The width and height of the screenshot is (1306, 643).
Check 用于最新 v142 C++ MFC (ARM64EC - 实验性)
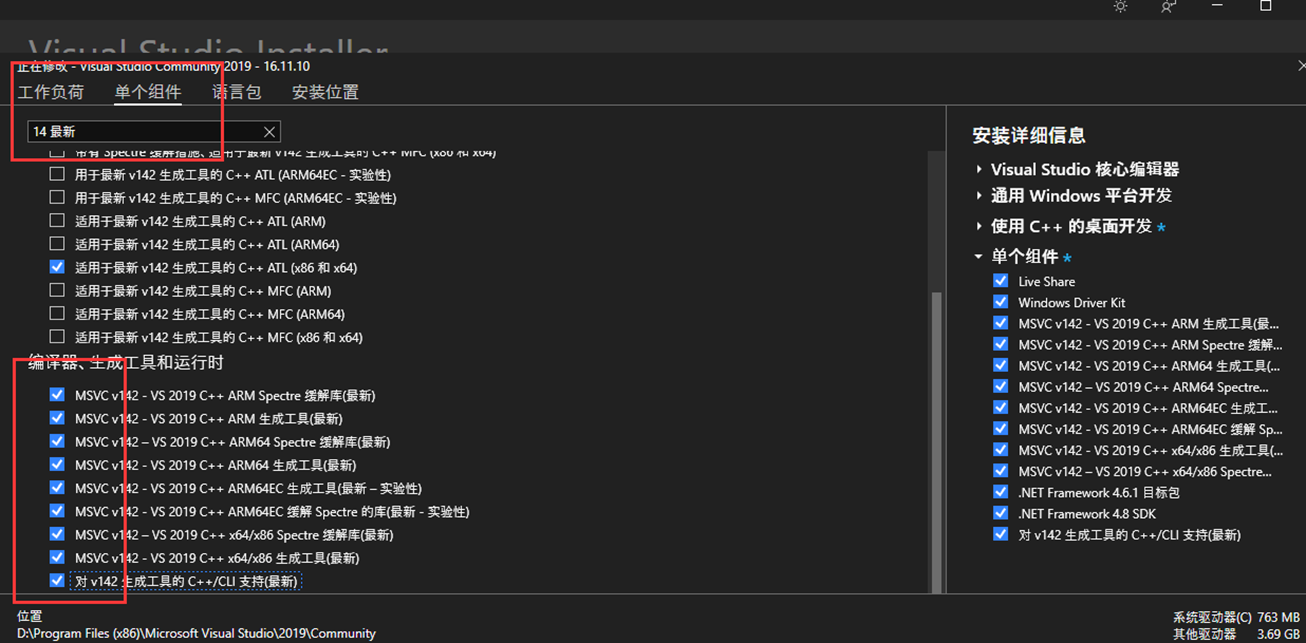(57, 197)
